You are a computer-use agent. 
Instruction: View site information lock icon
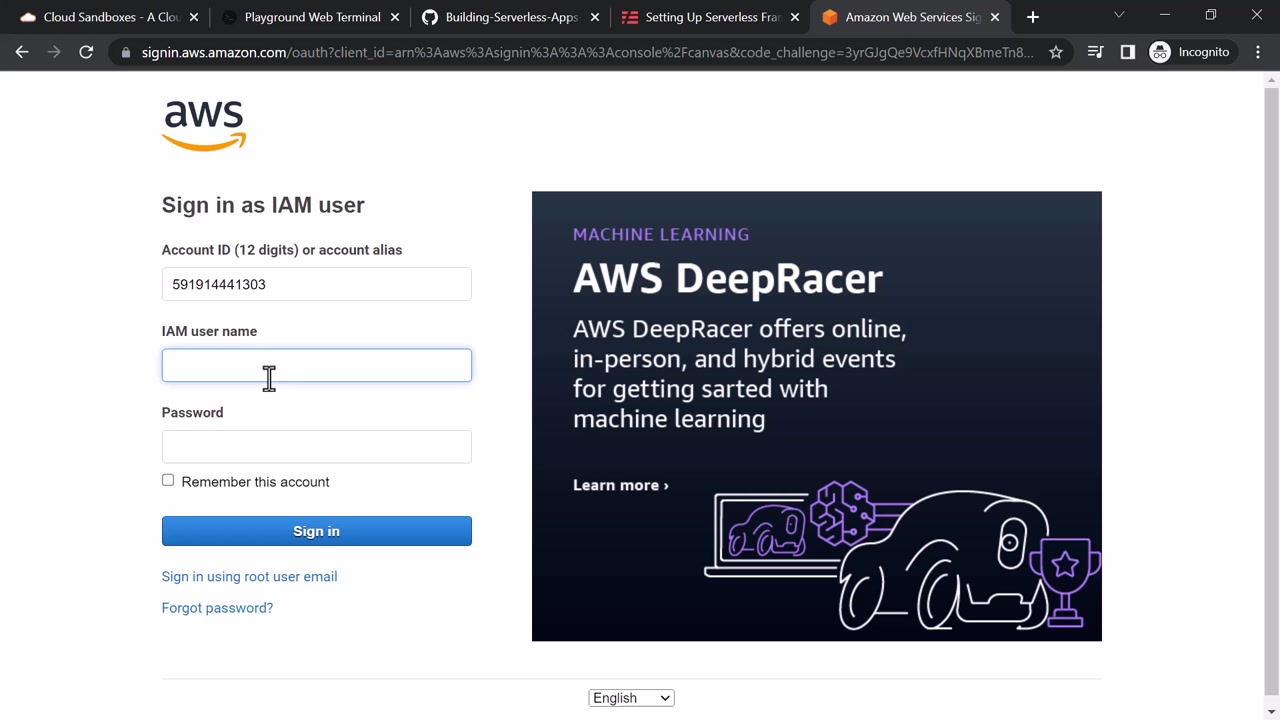124,52
